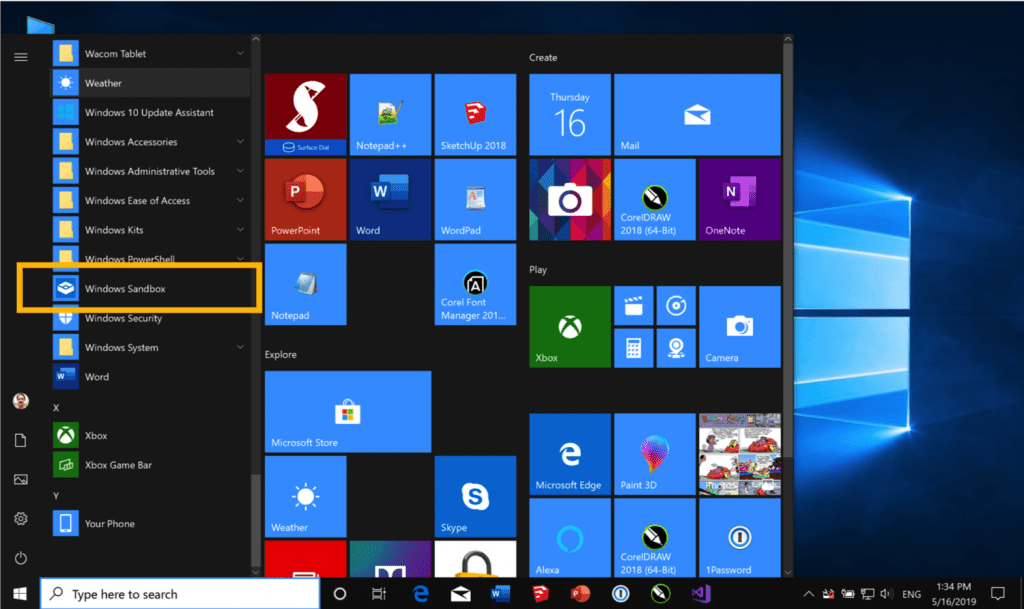Screen dimensions: 1024x609
Task: Open Xbox Game Bar from the app list
Action: pyautogui.click(x=150, y=465)
